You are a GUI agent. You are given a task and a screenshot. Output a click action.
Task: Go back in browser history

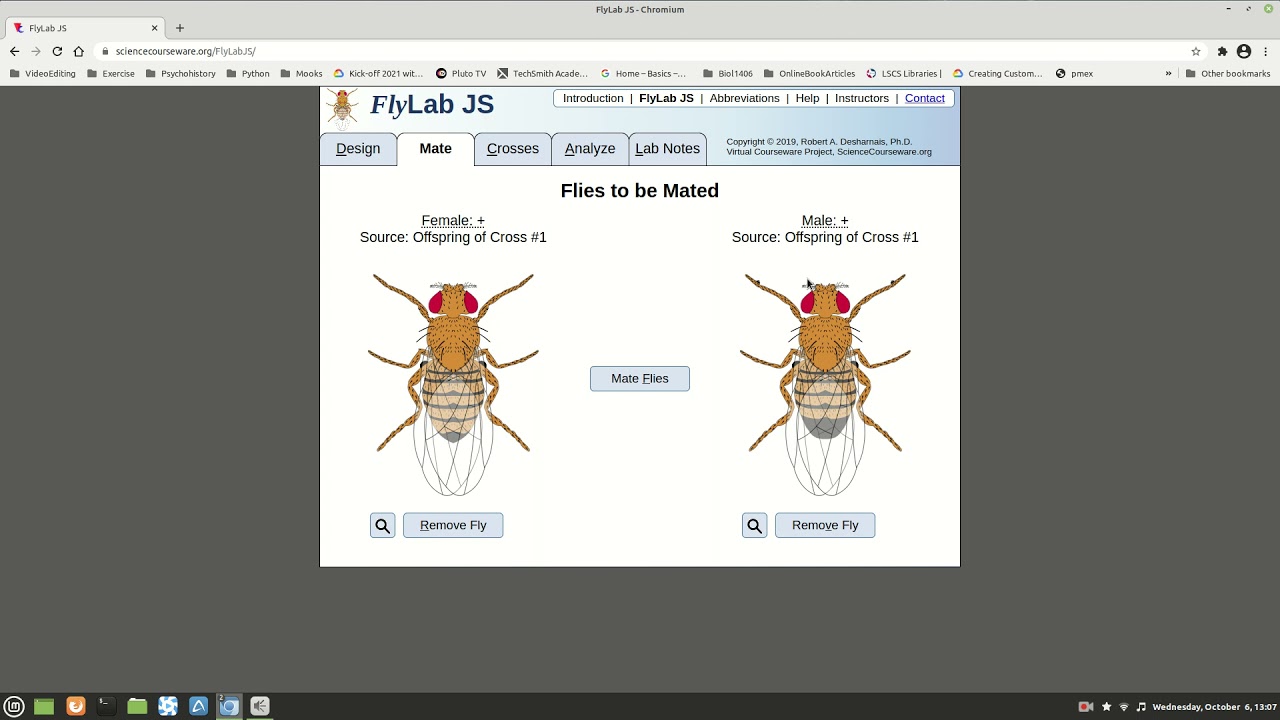(x=14, y=51)
